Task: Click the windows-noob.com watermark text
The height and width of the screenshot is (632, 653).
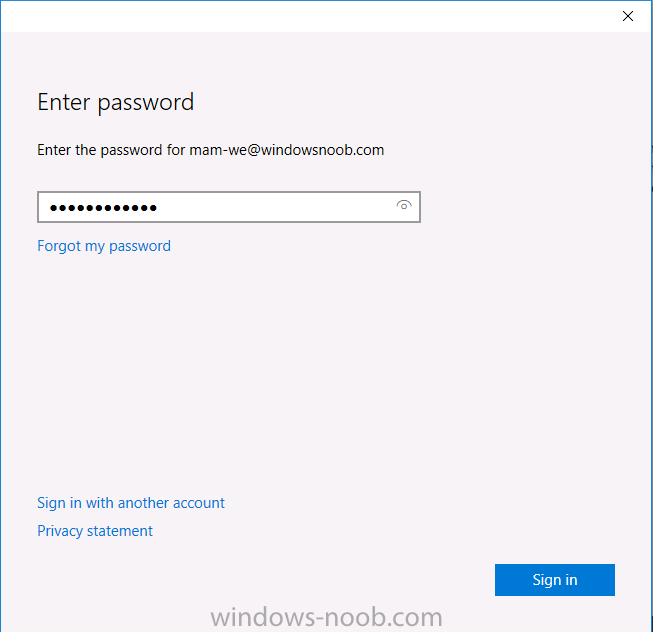Action: click(x=326, y=617)
